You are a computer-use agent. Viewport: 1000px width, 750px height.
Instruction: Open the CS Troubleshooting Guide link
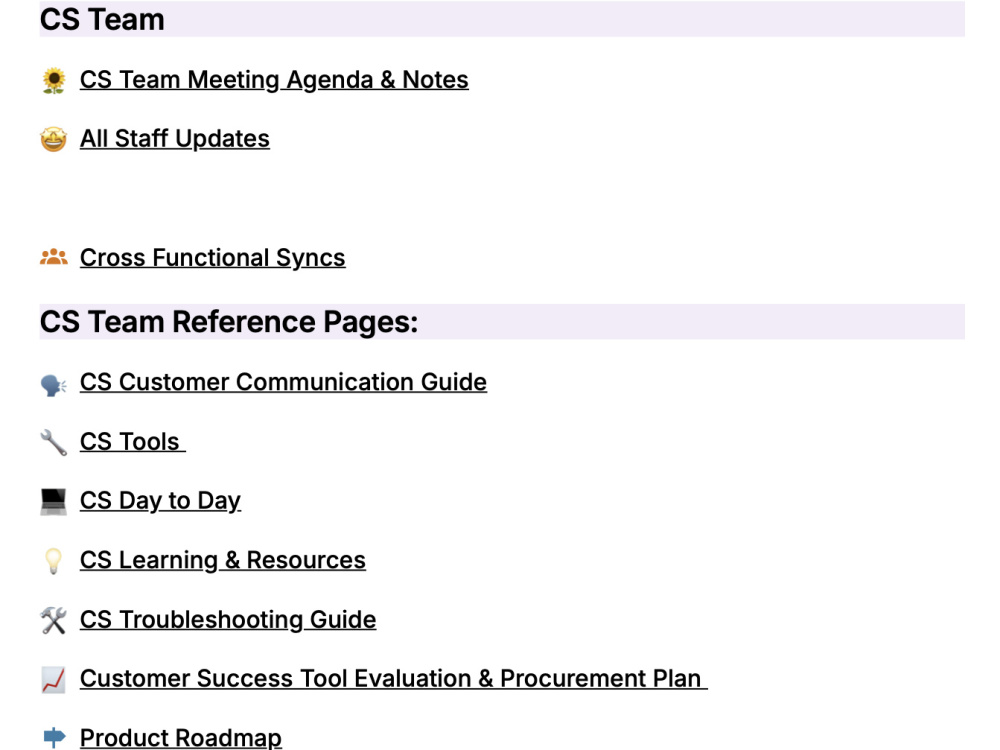point(228,620)
